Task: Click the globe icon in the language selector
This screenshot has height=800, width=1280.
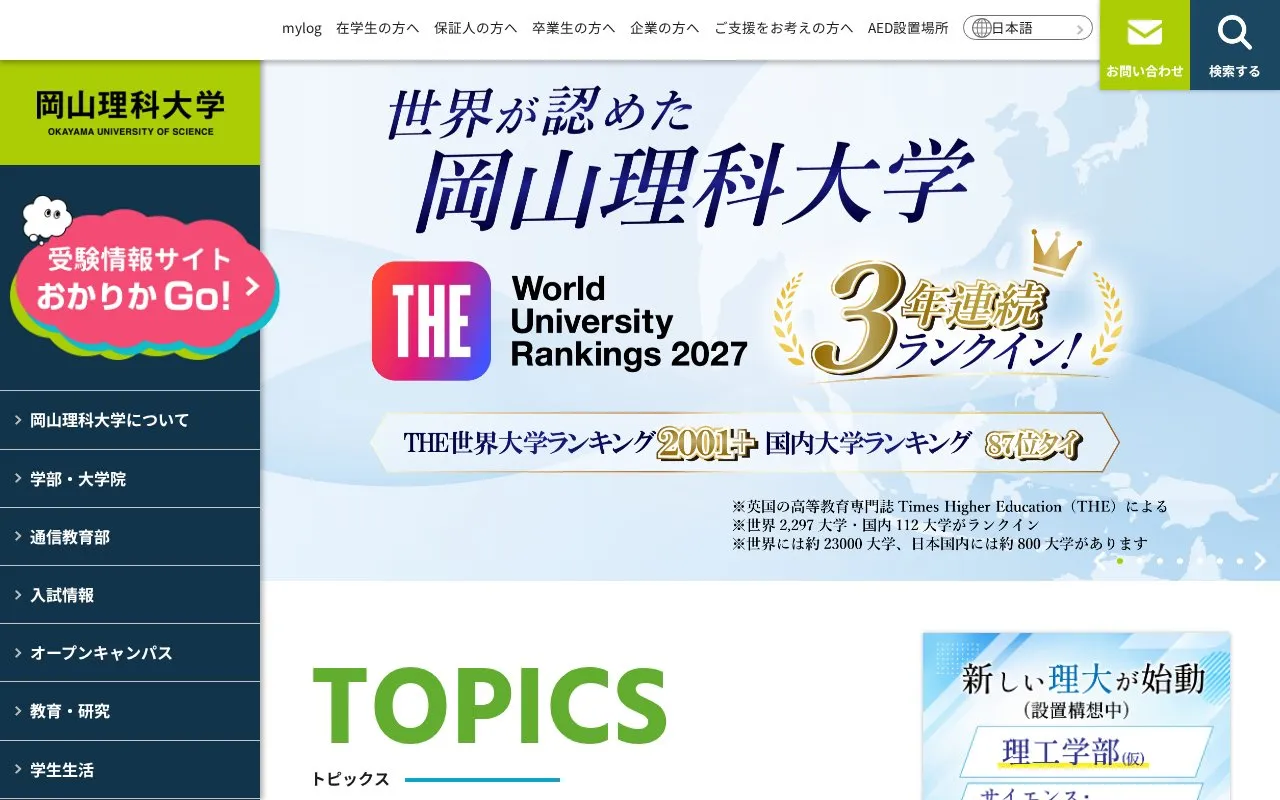Action: [x=981, y=28]
